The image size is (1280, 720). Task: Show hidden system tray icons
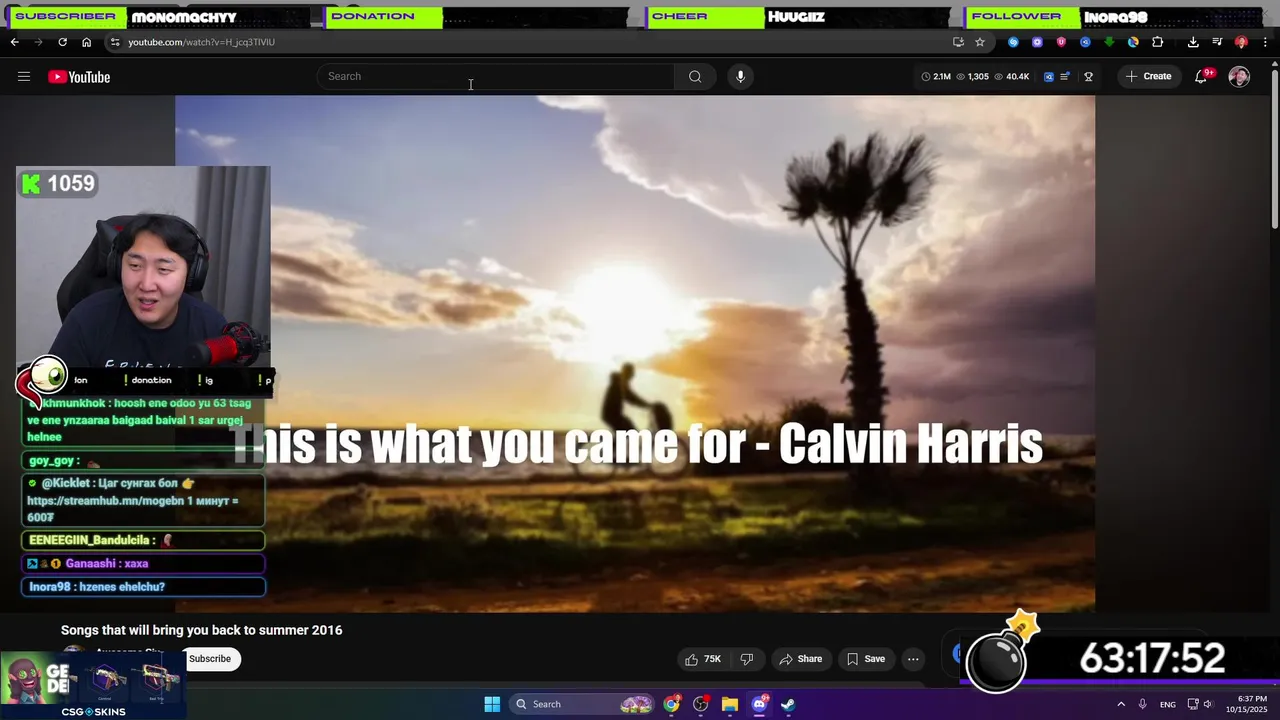1120,704
